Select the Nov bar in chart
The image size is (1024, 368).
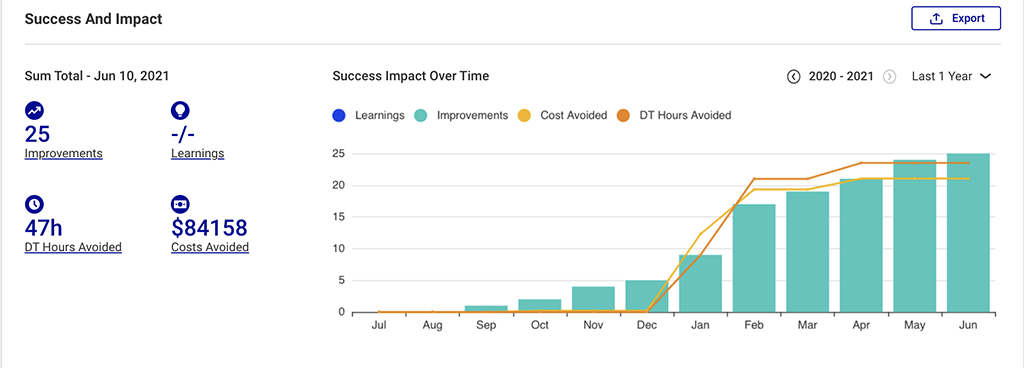tap(593, 299)
